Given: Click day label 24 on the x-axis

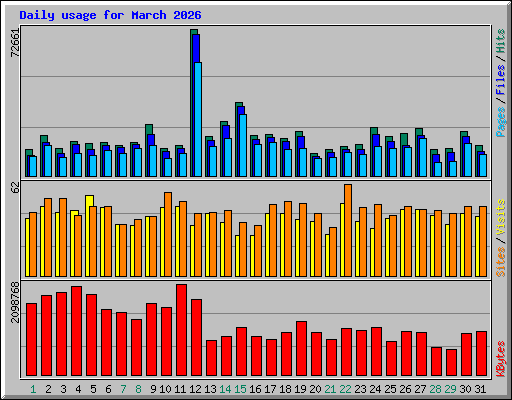Looking at the screenshot, I should tap(375, 389).
